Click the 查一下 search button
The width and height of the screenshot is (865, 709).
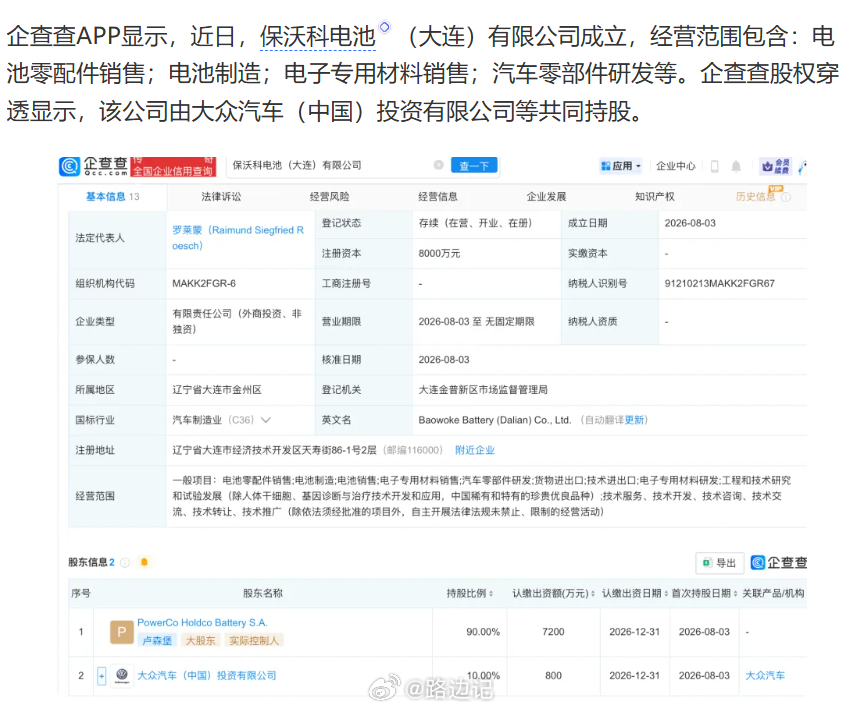pyautogui.click(x=474, y=166)
